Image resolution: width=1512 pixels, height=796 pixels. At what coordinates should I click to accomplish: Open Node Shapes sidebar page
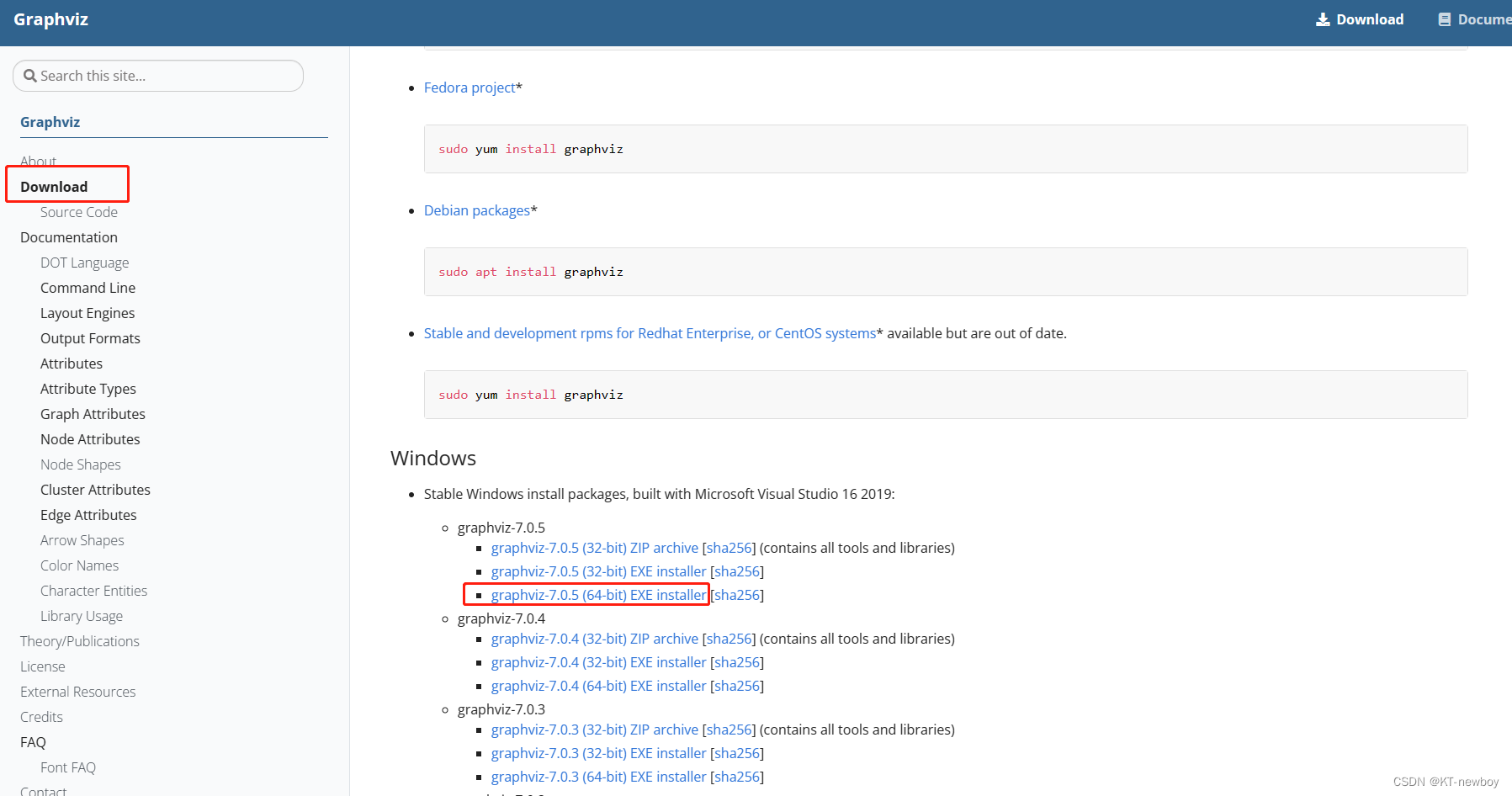pos(81,464)
